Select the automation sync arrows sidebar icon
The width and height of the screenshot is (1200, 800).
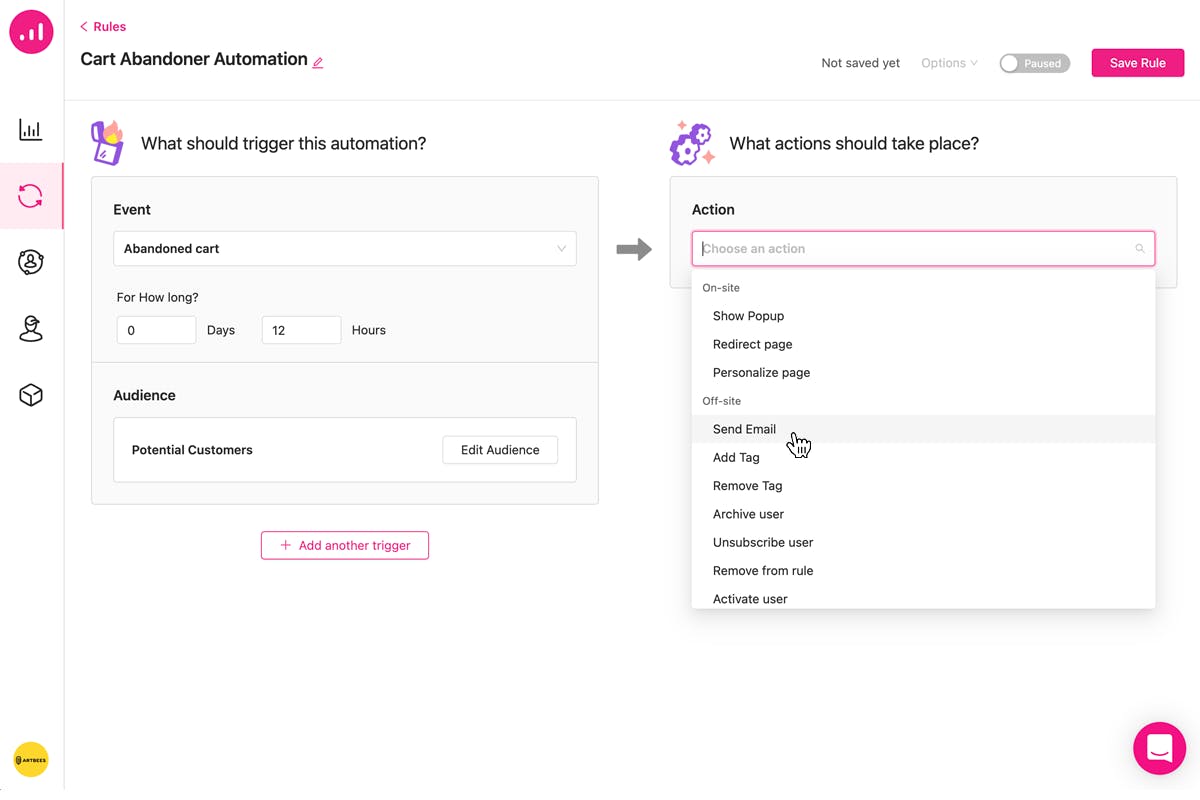[31, 196]
